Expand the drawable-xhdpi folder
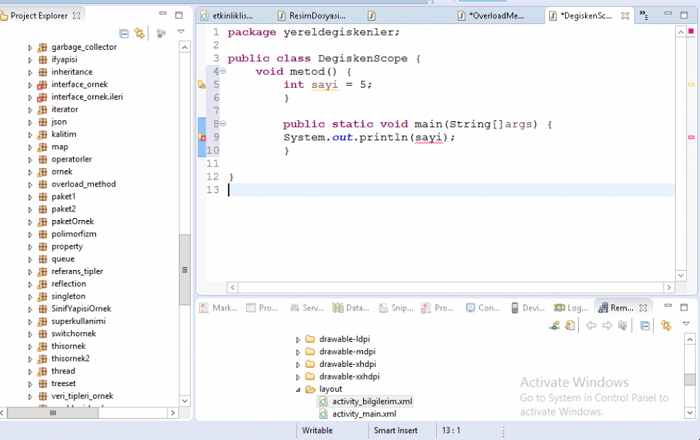This screenshot has width=700, height=440. pos(298,365)
